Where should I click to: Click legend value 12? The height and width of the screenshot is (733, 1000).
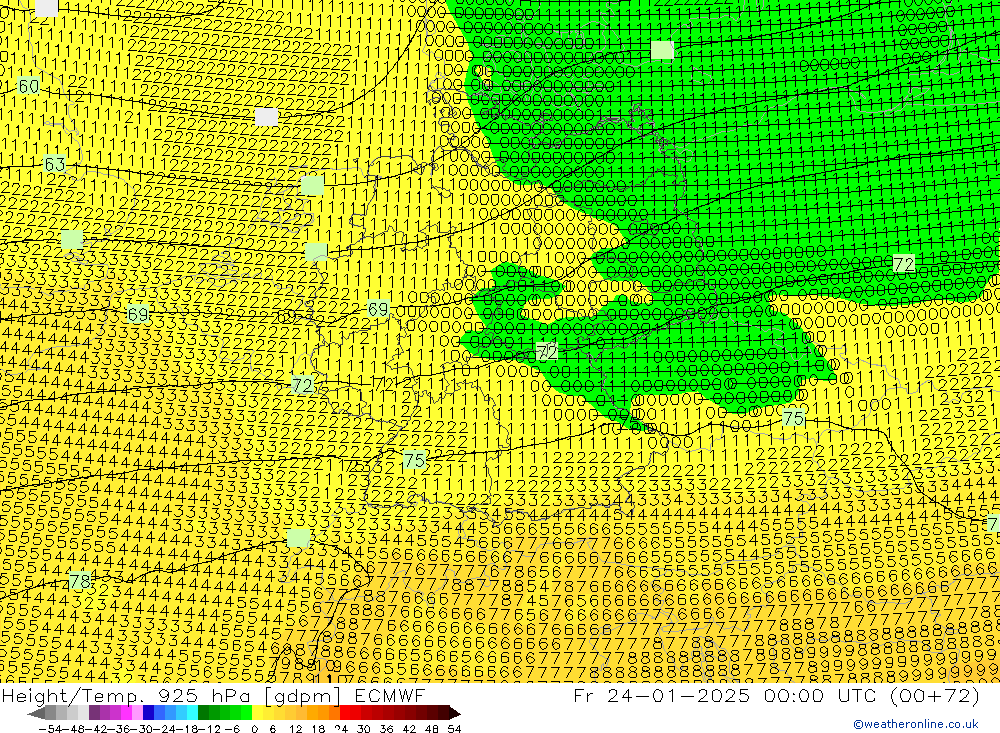296,728
